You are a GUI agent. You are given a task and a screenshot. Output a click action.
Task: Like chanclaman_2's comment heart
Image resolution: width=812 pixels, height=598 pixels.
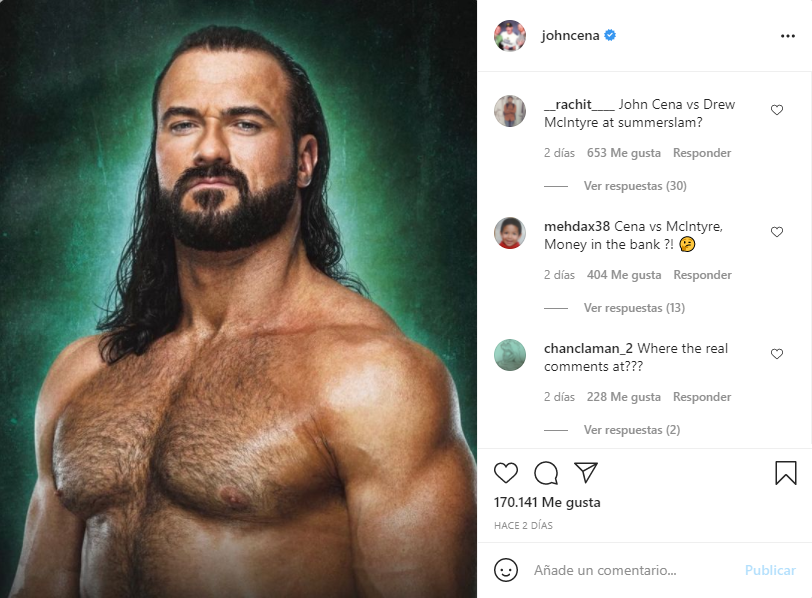(777, 353)
